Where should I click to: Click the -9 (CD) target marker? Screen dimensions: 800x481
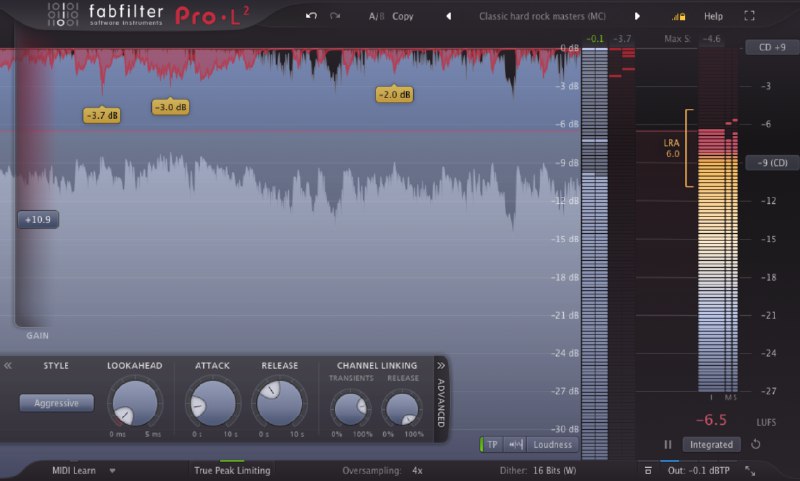(772, 163)
